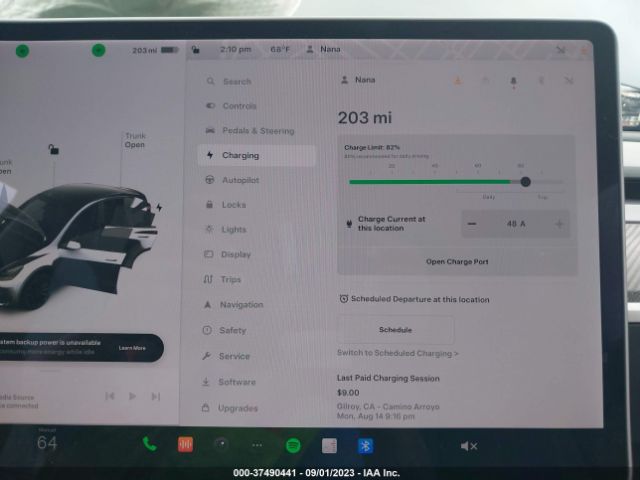
Task: Tap the car unlock padlock icon
Action: tap(53, 149)
